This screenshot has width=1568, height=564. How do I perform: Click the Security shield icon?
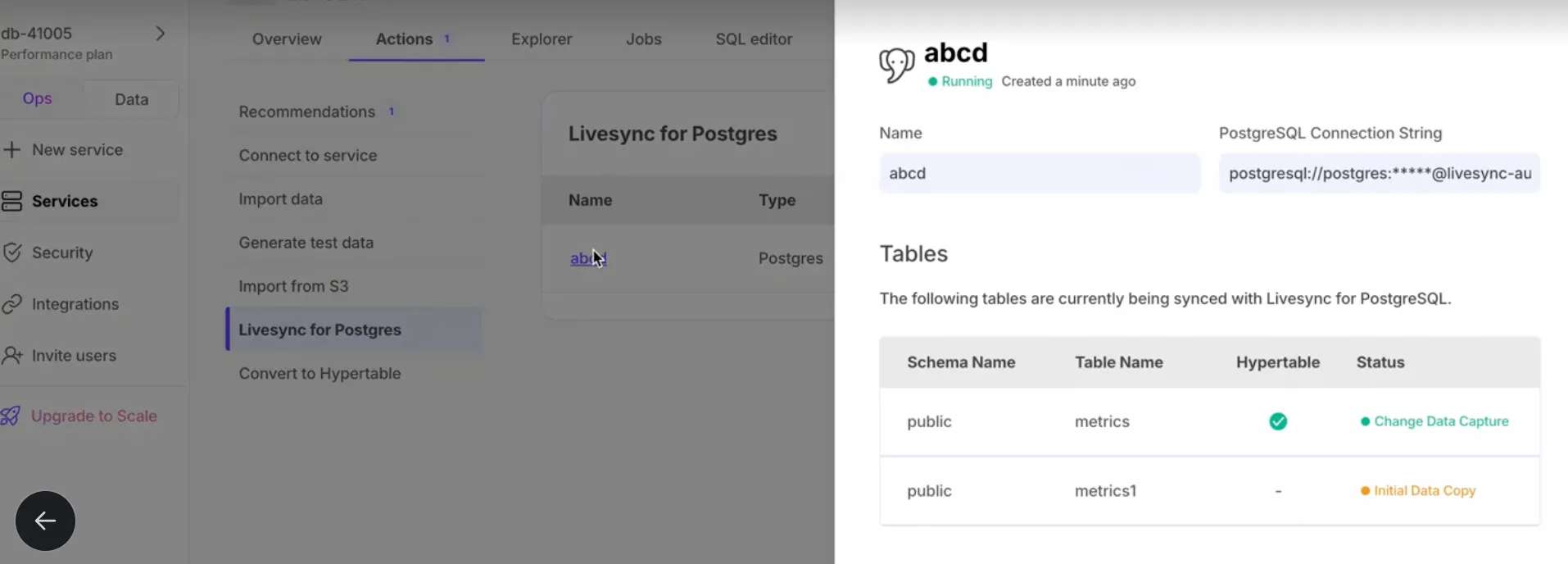11,252
